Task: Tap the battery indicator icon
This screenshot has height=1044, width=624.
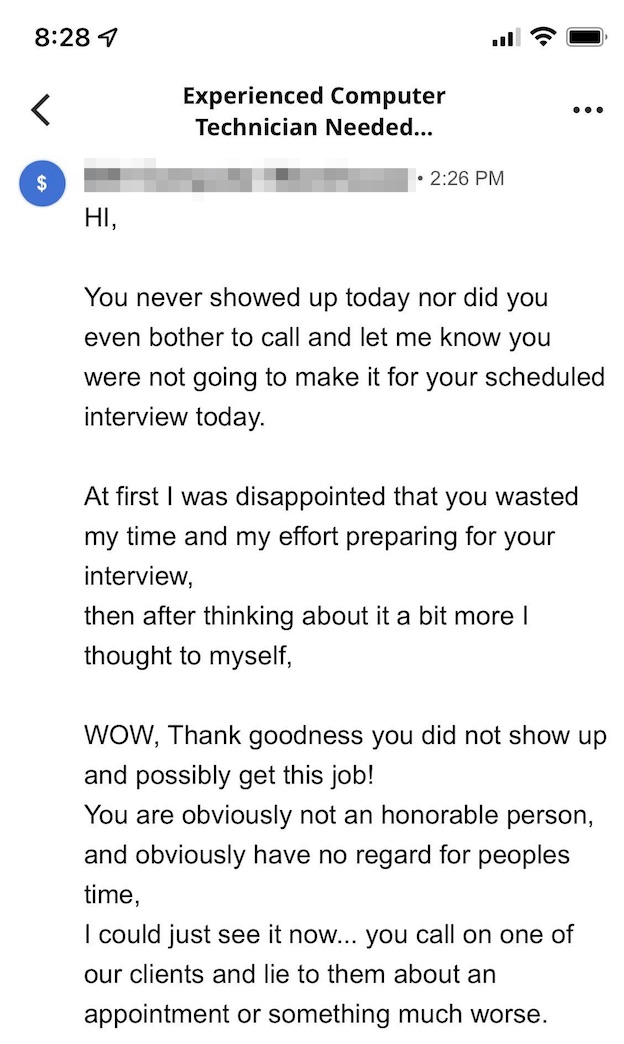Action: coord(587,38)
